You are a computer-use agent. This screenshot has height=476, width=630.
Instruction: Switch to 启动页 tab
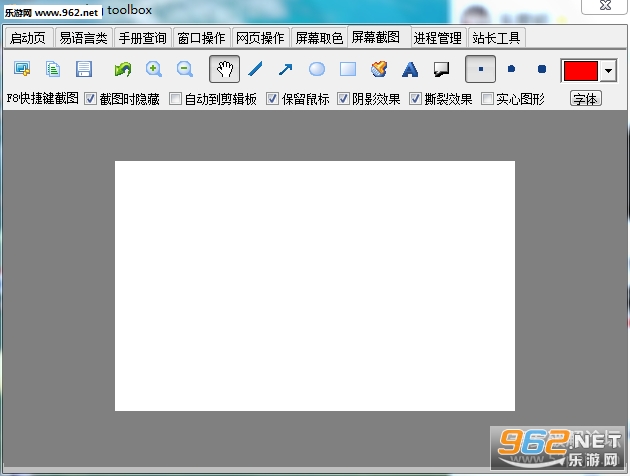[x=28, y=38]
